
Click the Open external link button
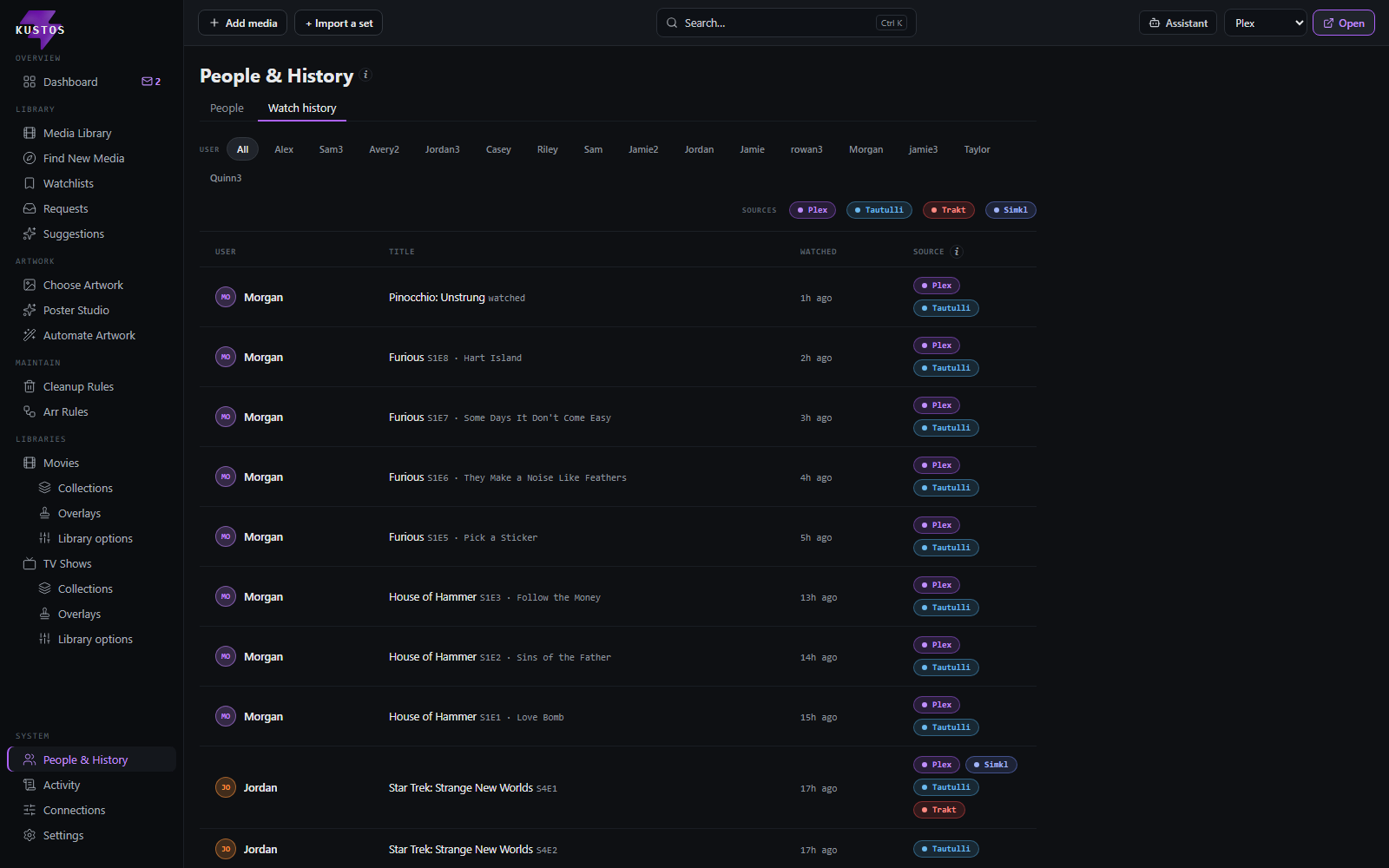[1344, 23]
